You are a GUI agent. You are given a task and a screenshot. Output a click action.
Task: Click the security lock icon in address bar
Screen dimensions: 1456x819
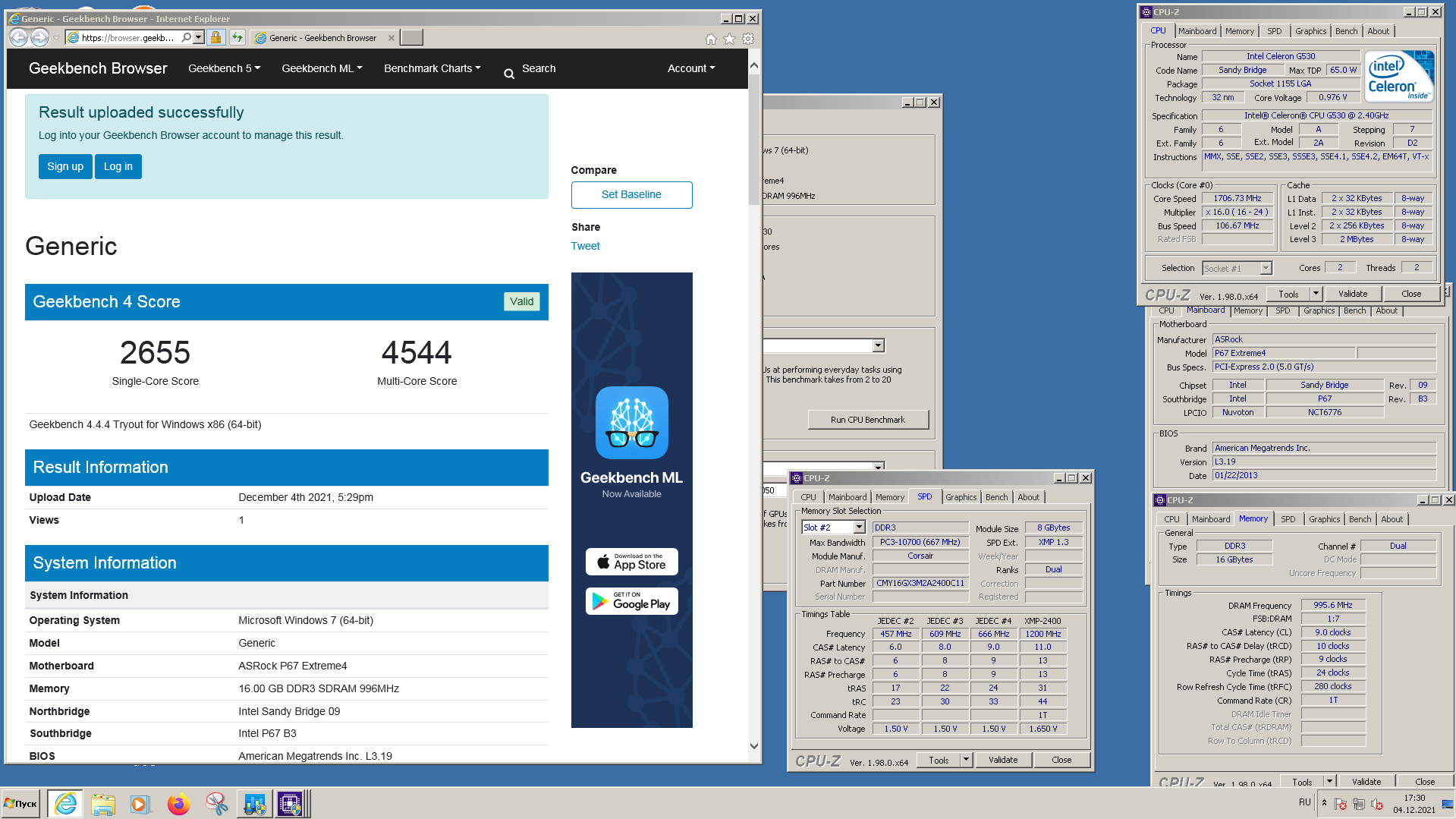(x=215, y=37)
